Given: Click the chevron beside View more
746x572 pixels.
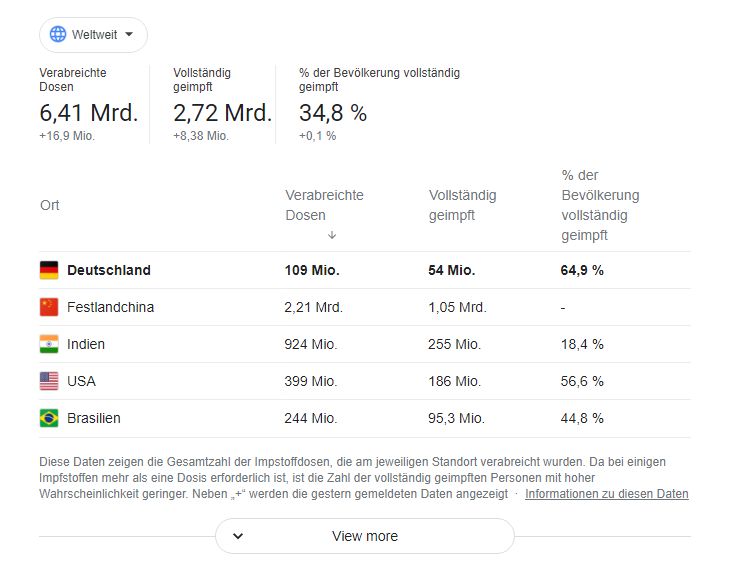Looking at the screenshot, I should click(x=238, y=536).
